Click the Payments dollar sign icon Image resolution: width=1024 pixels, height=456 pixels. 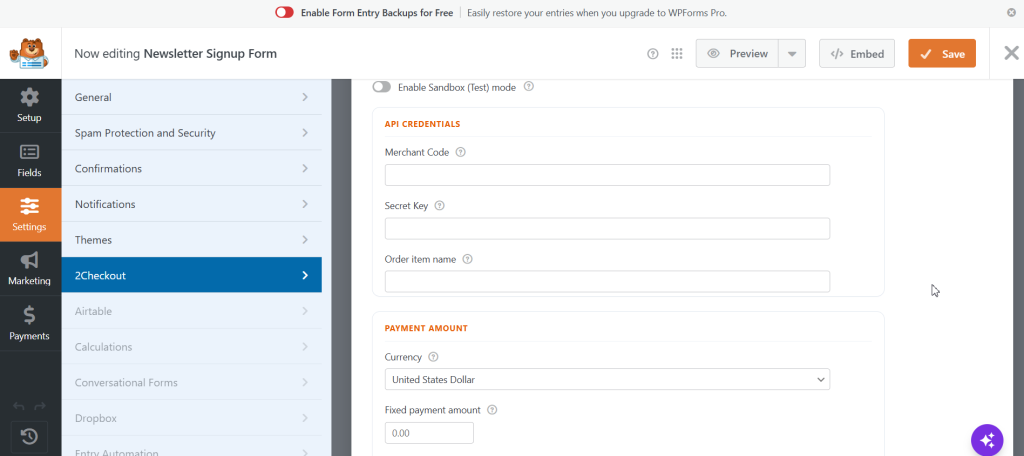pyautogui.click(x=30, y=315)
